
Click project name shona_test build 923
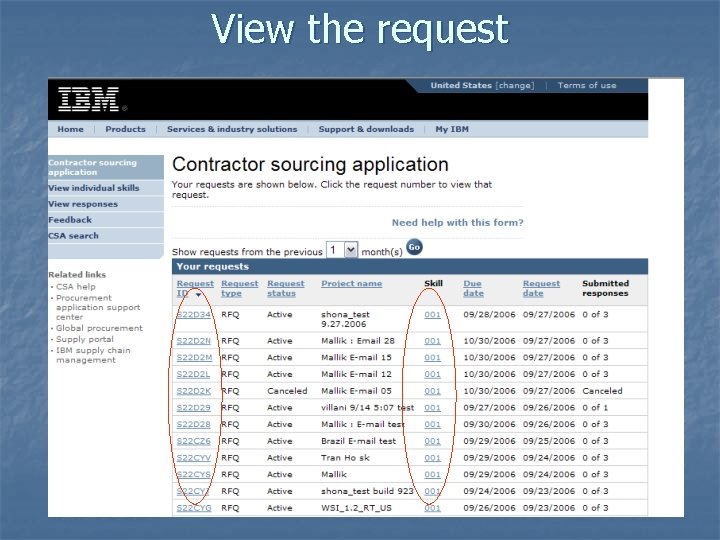coord(367,491)
